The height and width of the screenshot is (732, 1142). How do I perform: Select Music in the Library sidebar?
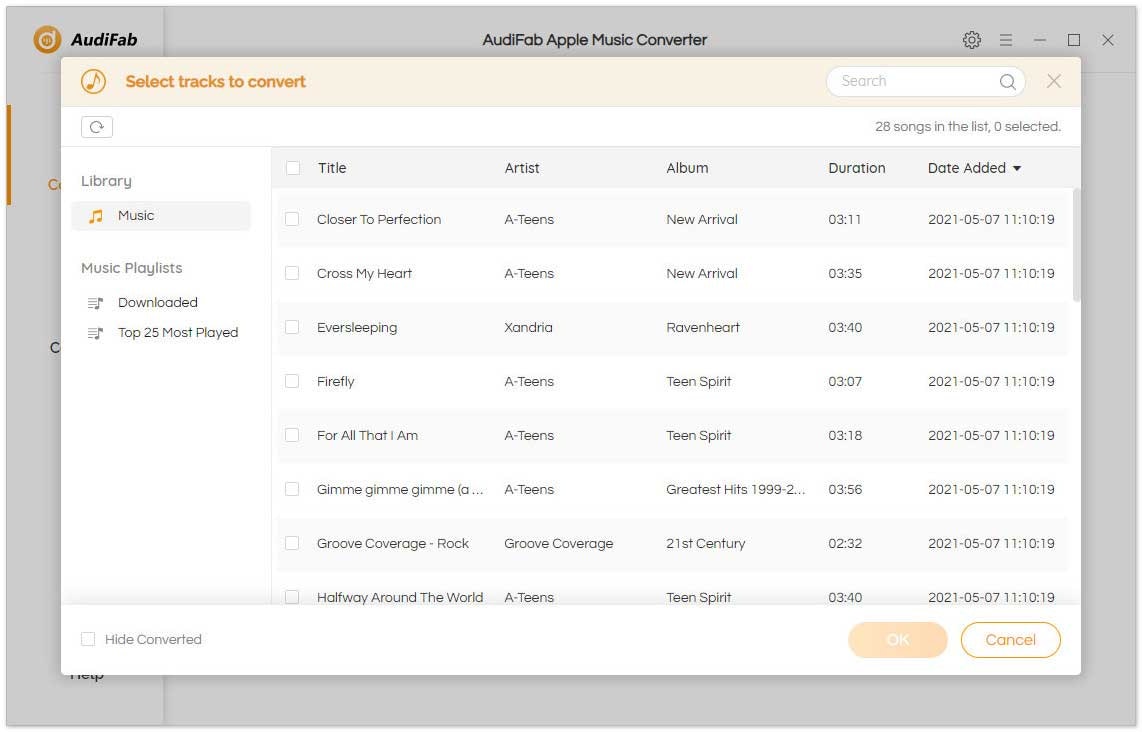click(161, 216)
